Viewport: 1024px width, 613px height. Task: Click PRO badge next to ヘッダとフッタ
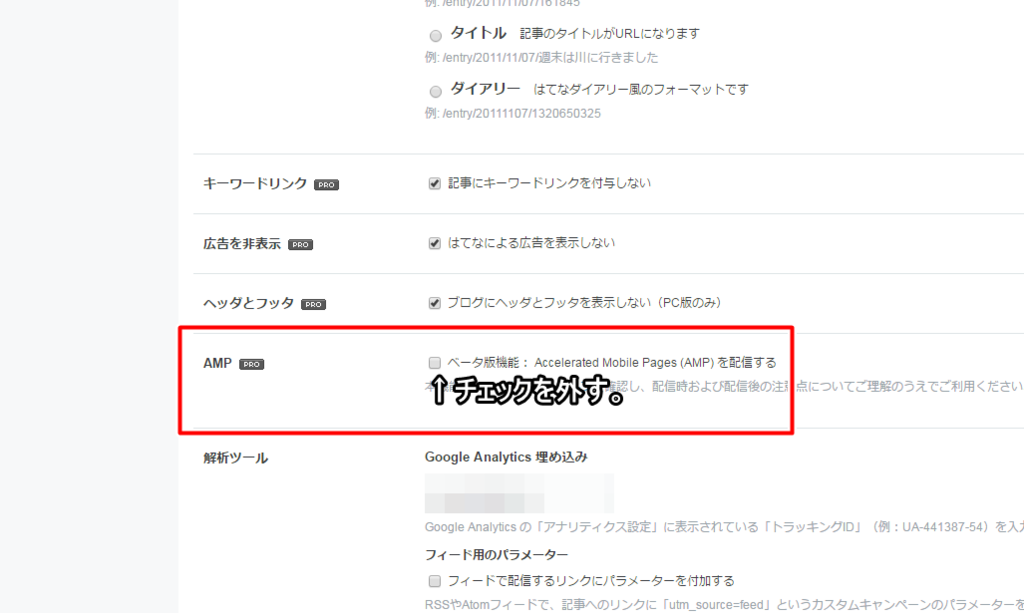313,304
